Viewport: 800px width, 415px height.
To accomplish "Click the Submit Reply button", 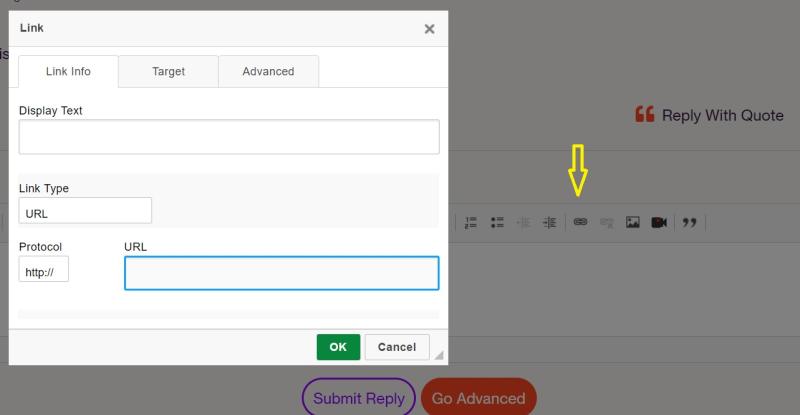I will (x=359, y=398).
